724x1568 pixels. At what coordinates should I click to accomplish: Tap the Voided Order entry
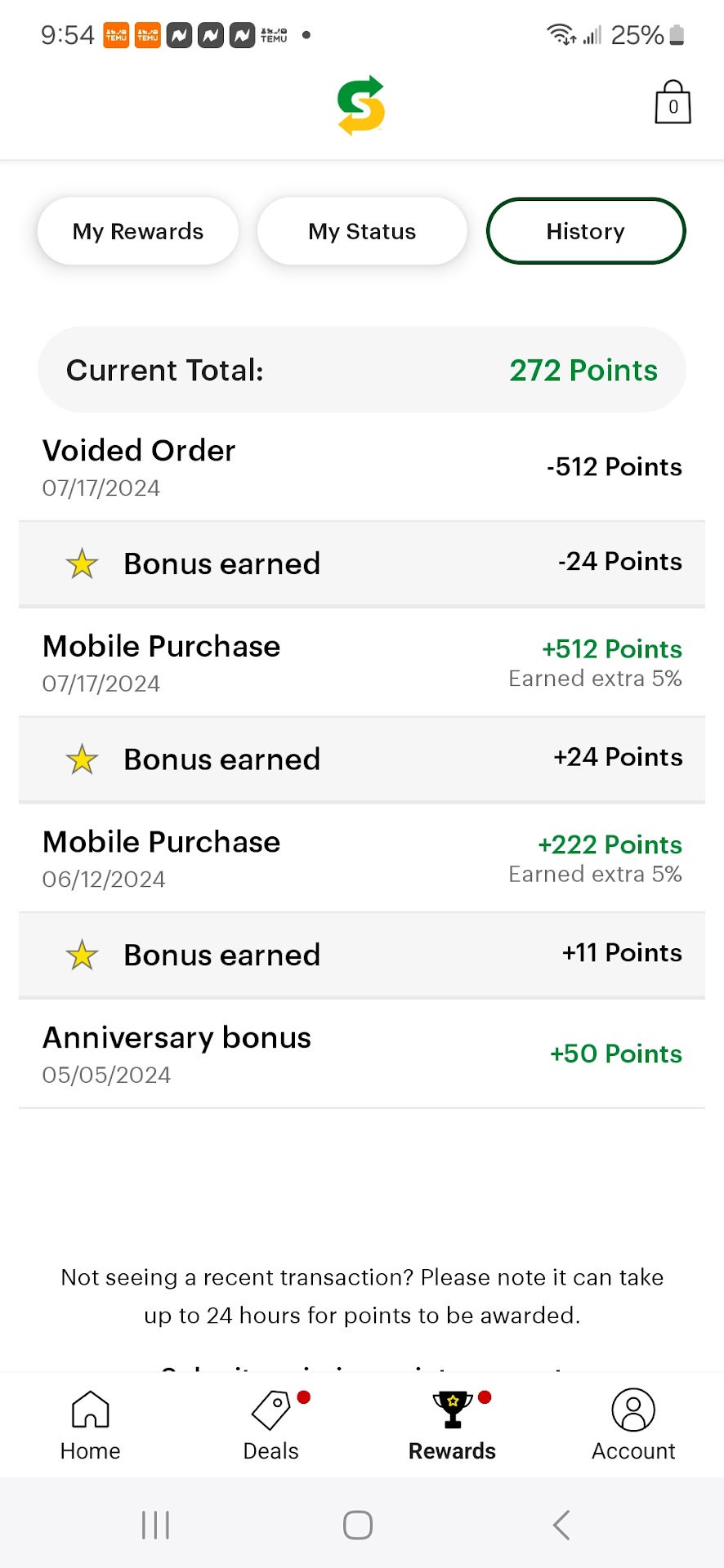coord(361,467)
